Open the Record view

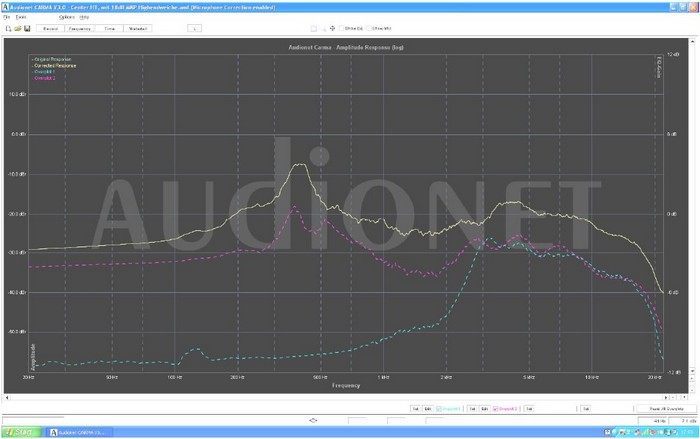coord(50,29)
